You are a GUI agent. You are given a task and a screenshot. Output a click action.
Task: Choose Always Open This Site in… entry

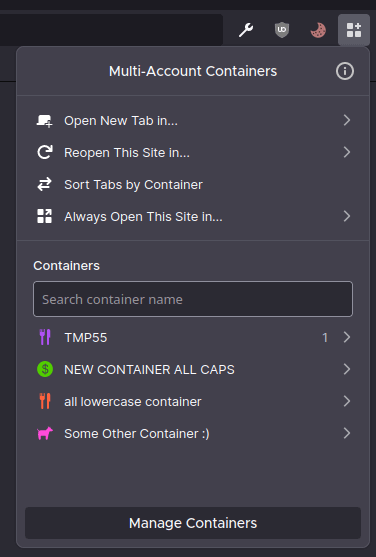click(x=193, y=216)
